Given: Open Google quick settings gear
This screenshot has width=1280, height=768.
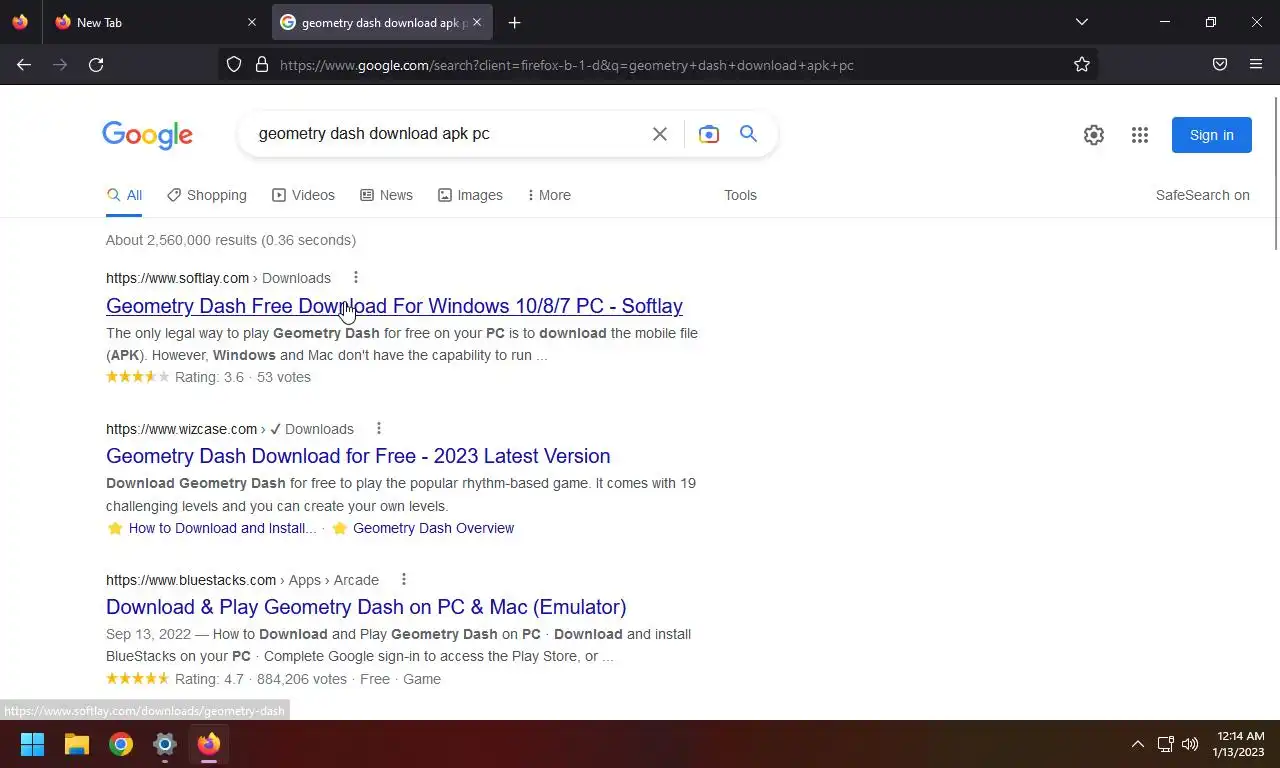Looking at the screenshot, I should point(1094,135).
